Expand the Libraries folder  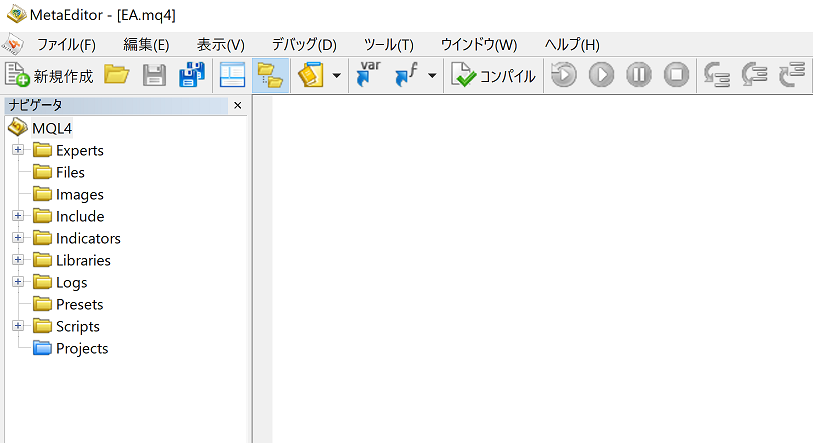[x=18, y=259]
